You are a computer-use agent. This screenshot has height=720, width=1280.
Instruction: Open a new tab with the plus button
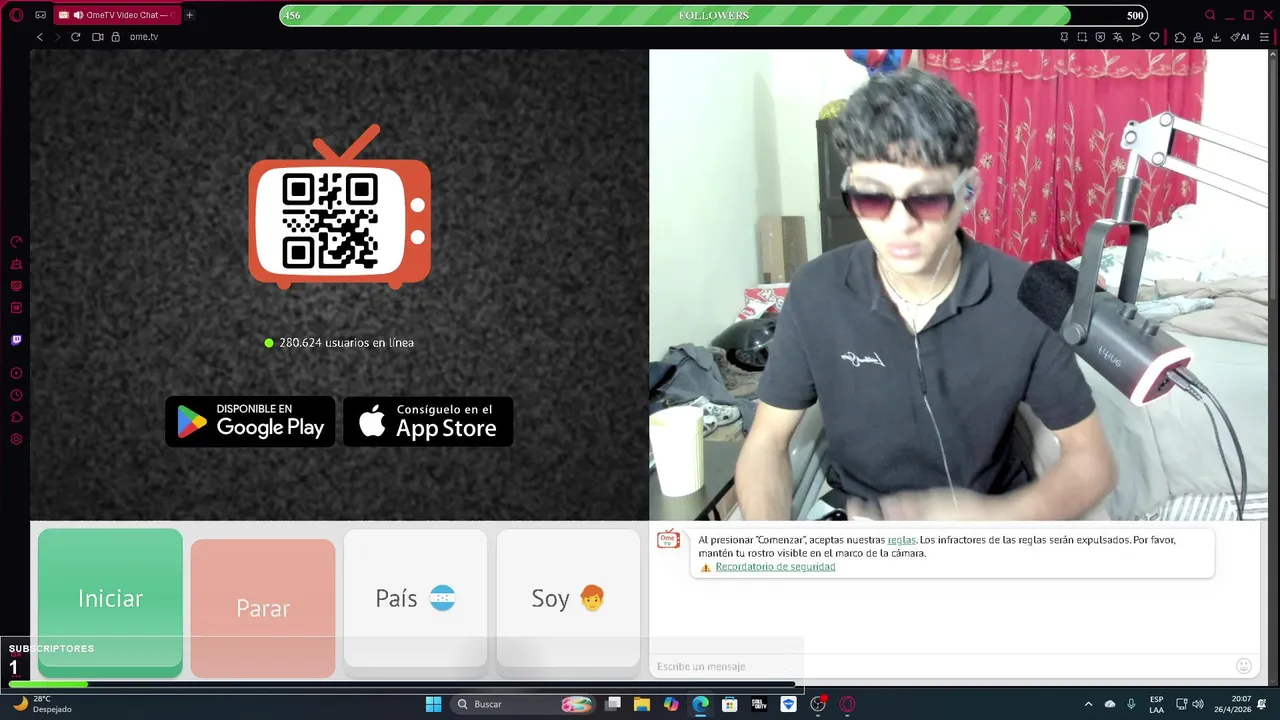click(x=189, y=15)
